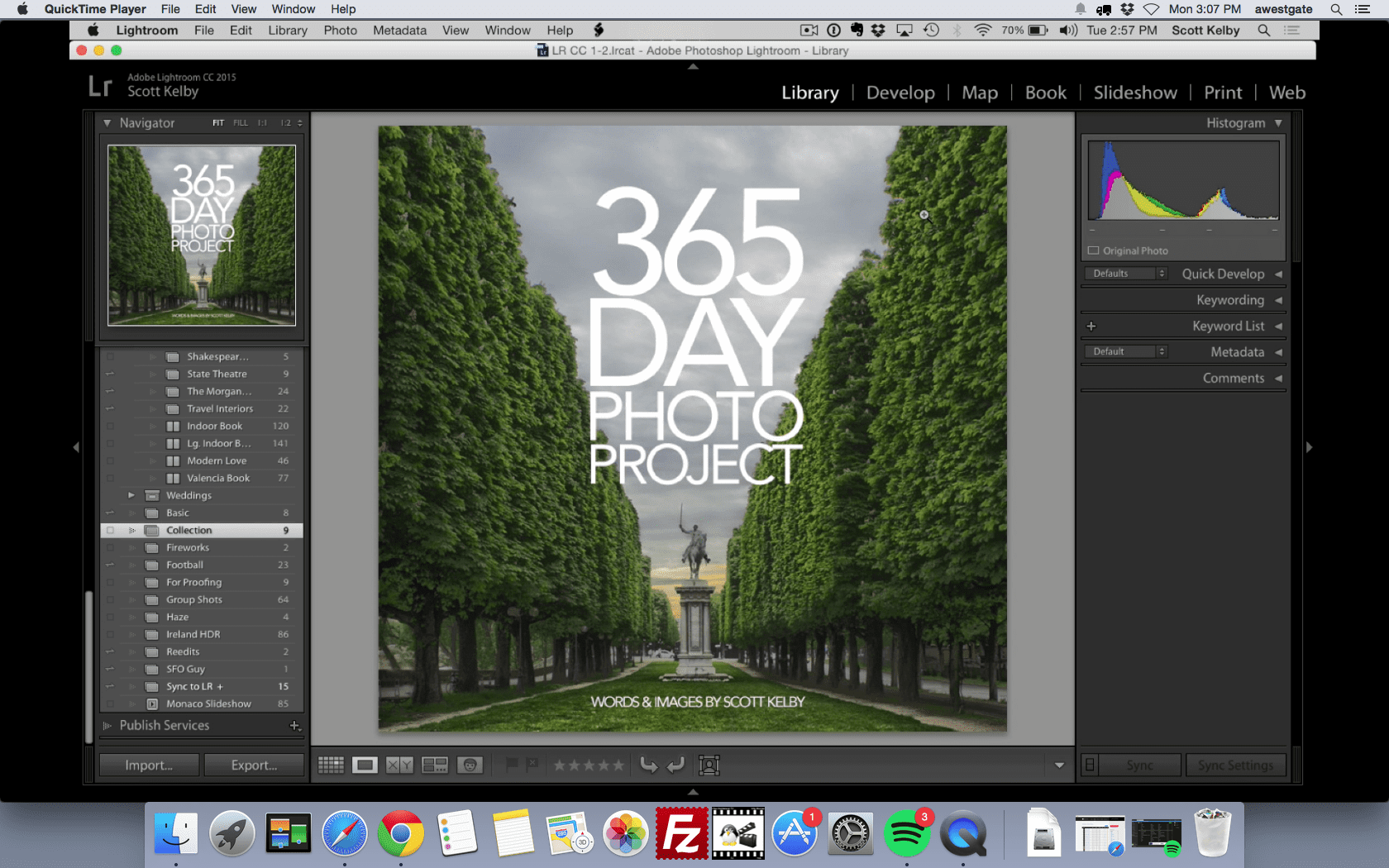1389x868 pixels.
Task: Switch to Survey view
Action: 434,765
